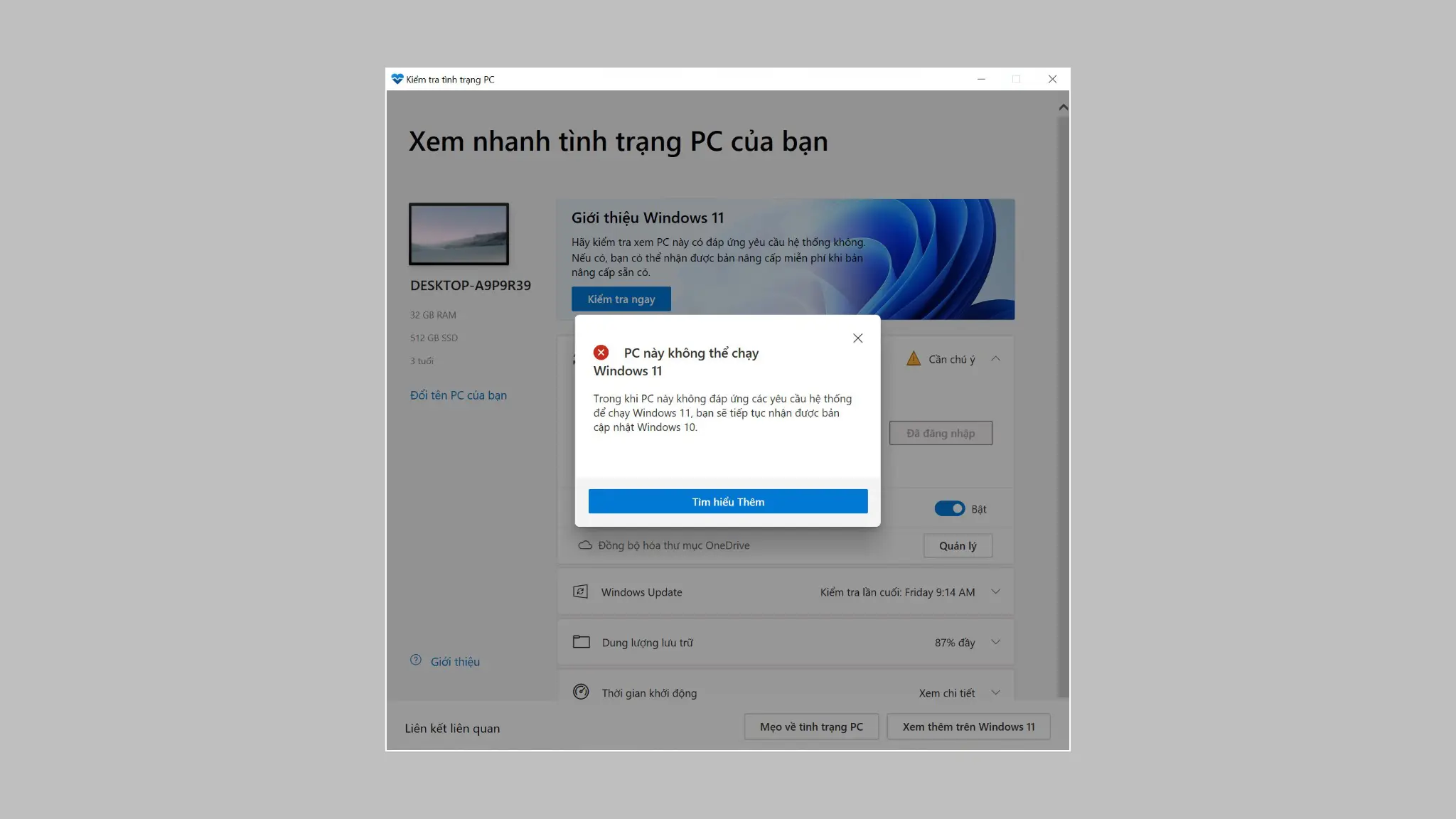Viewport: 1456px width, 819px height.
Task: Click the 32 GB RAM text
Action: click(x=433, y=315)
